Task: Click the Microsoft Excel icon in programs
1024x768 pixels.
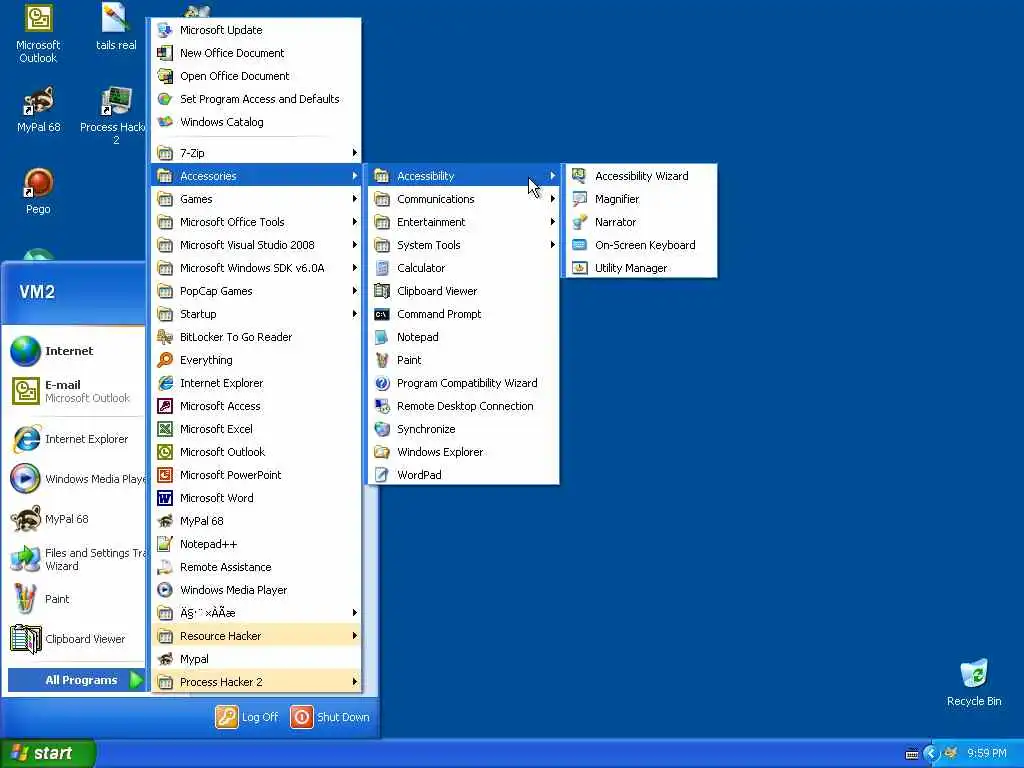Action: pos(165,429)
